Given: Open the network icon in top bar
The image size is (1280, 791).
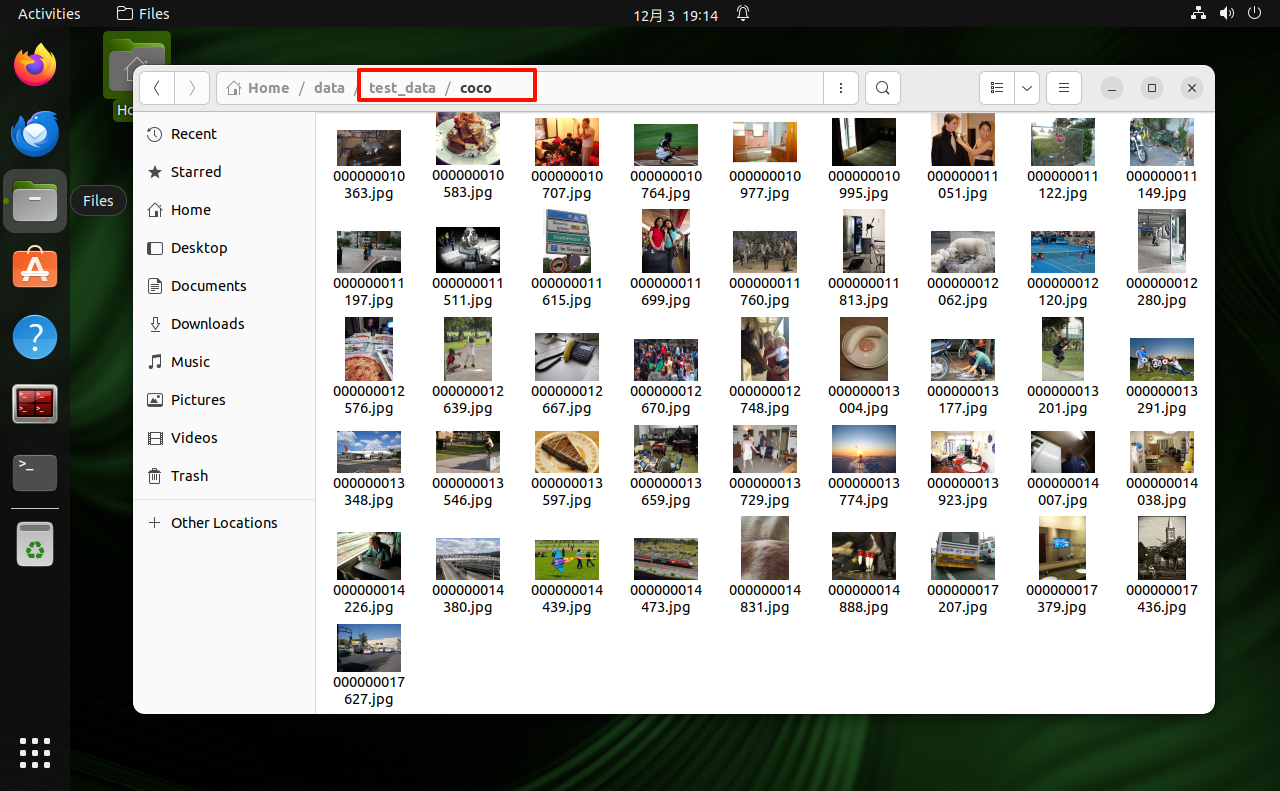Looking at the screenshot, I should pyautogui.click(x=1199, y=14).
